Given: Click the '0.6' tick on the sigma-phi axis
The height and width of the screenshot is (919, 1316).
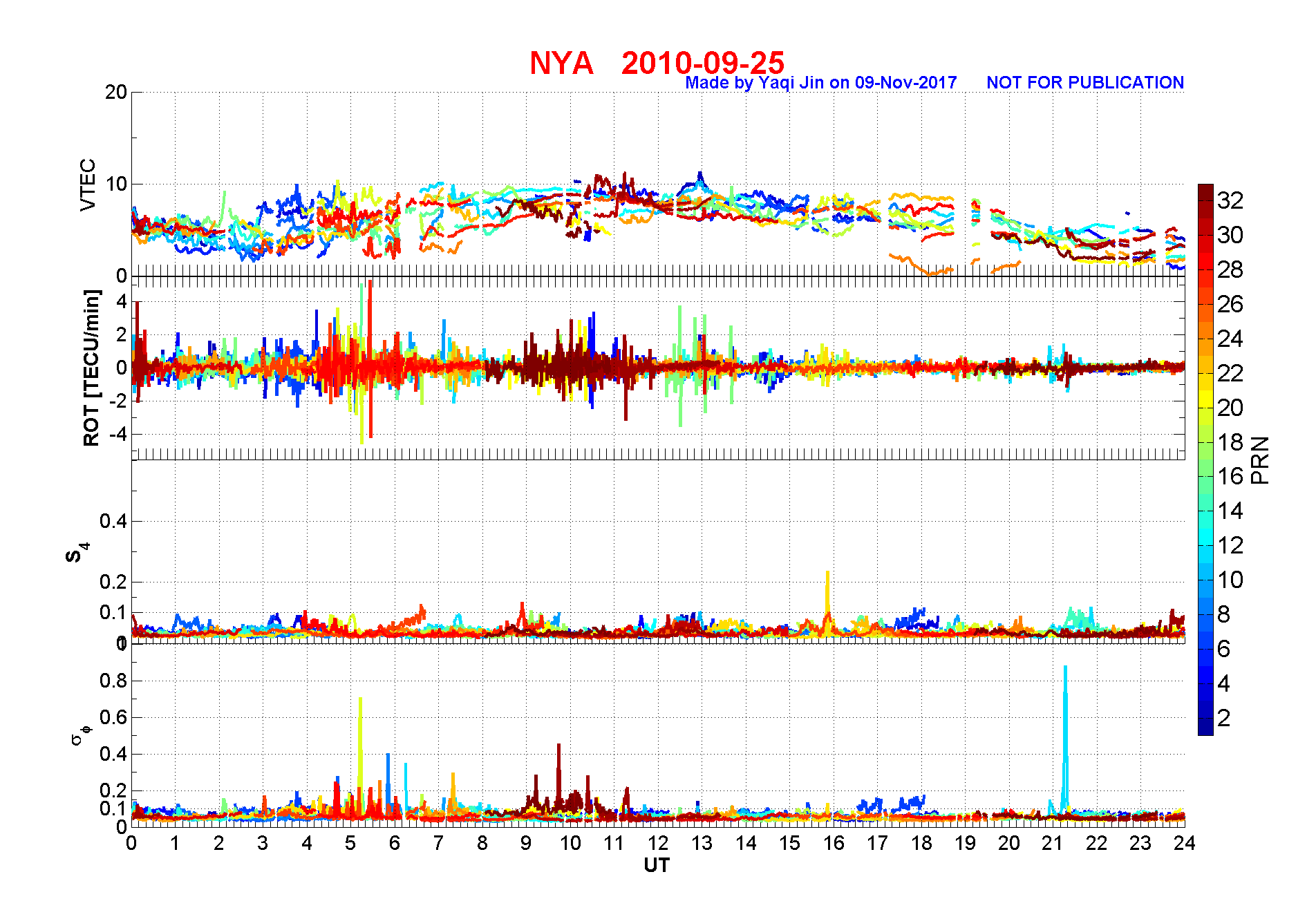Looking at the screenshot, I should tap(114, 717).
